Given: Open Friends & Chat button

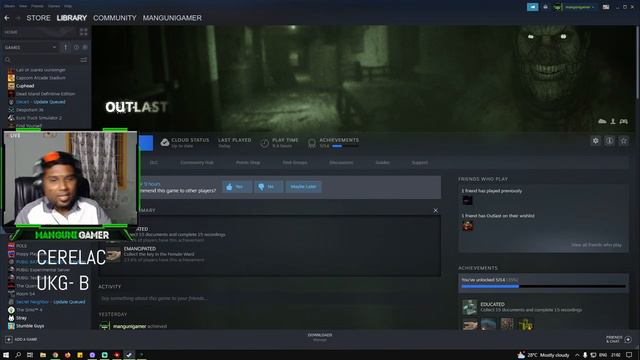Looking at the screenshot, I should [x=619, y=340].
